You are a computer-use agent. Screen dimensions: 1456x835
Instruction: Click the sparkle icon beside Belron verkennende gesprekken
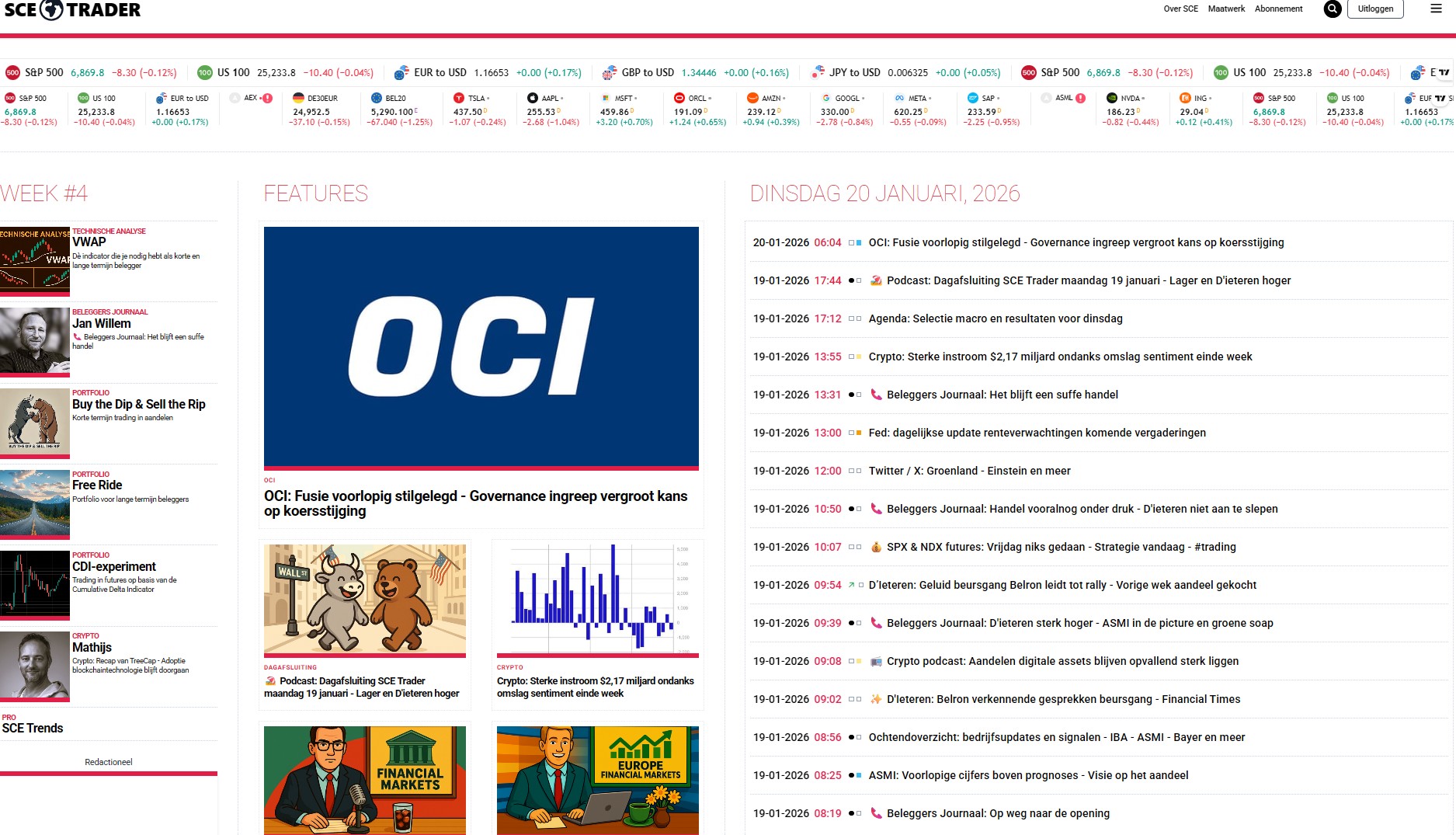pyautogui.click(x=876, y=699)
